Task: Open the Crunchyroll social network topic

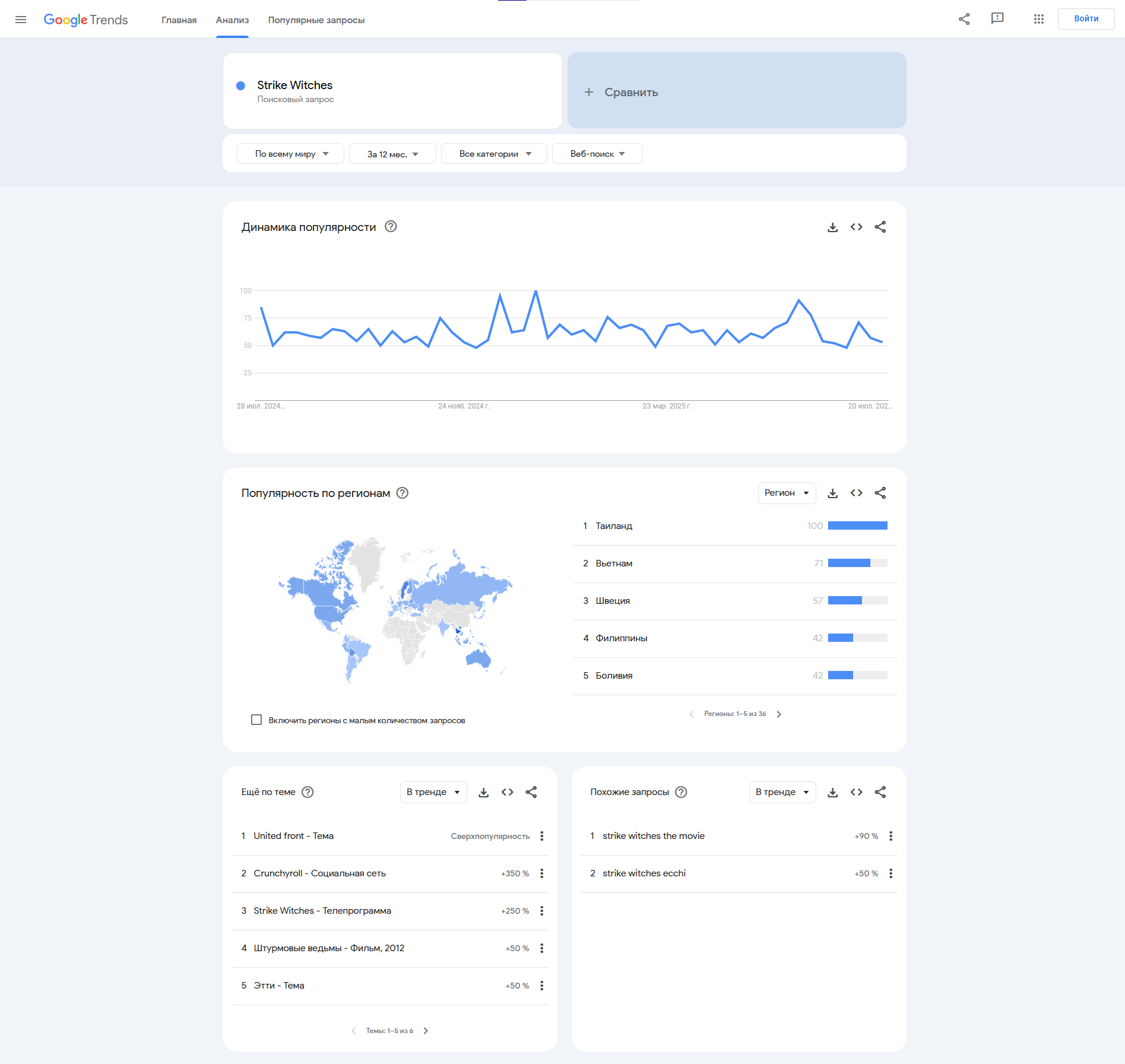Action: 319,873
